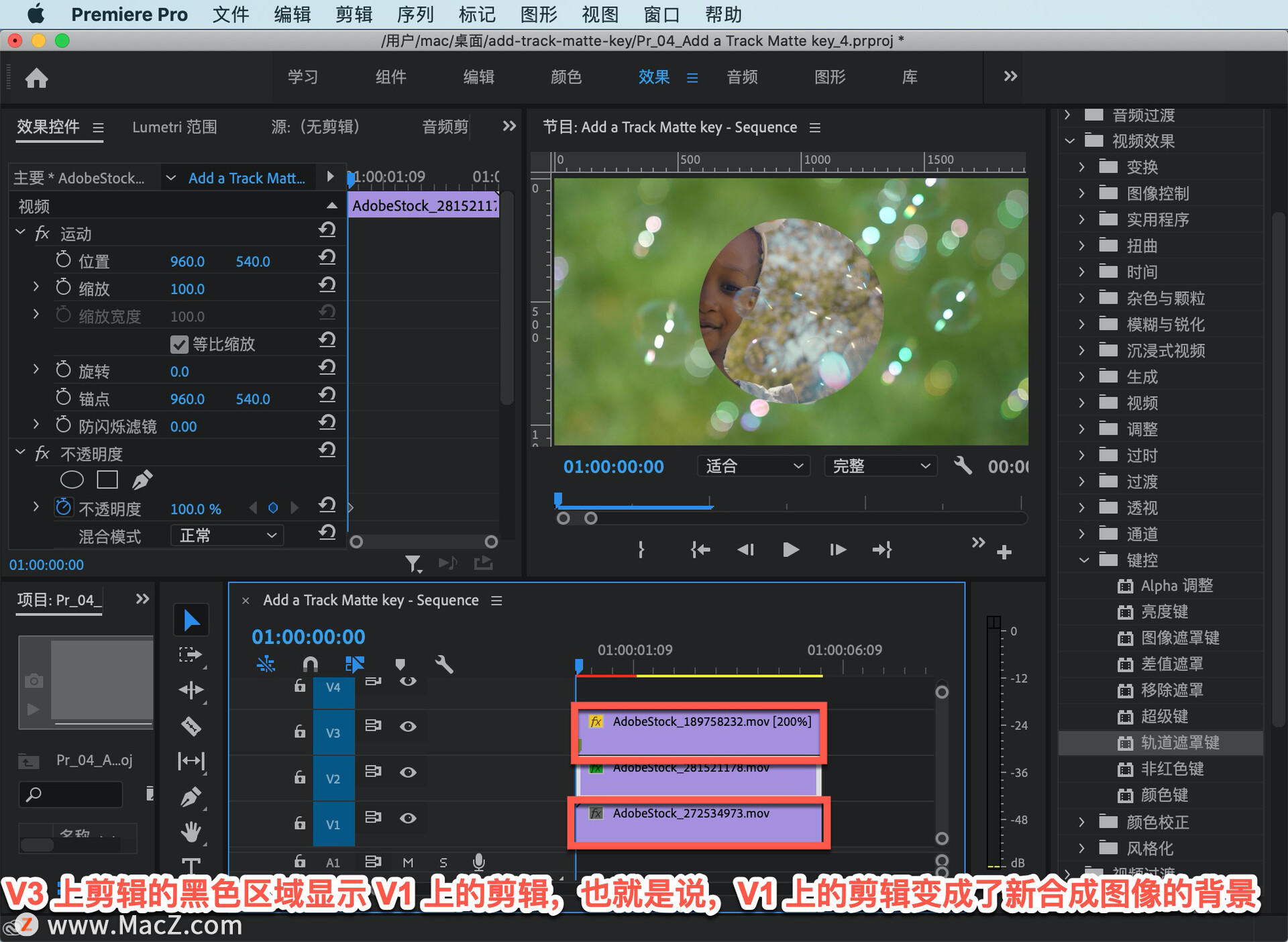1288x942 pixels.
Task: Click the Program Monitor timecode 01:00:00:00
Action: [613, 467]
